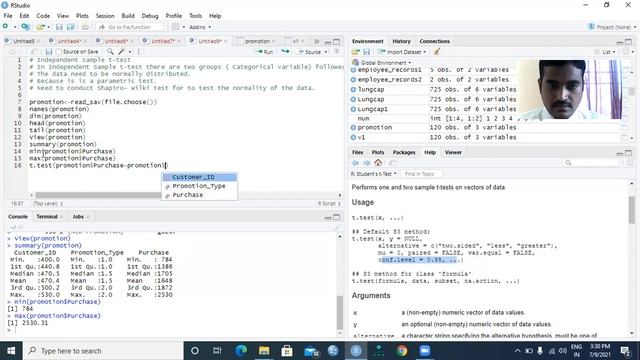Click the Find/Replace magnifier icon

[110, 52]
